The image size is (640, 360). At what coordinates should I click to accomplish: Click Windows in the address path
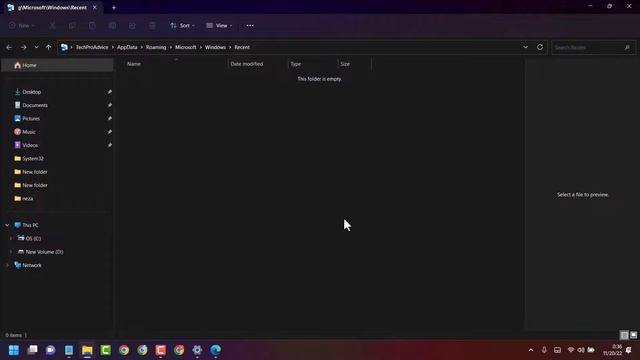coord(215,47)
